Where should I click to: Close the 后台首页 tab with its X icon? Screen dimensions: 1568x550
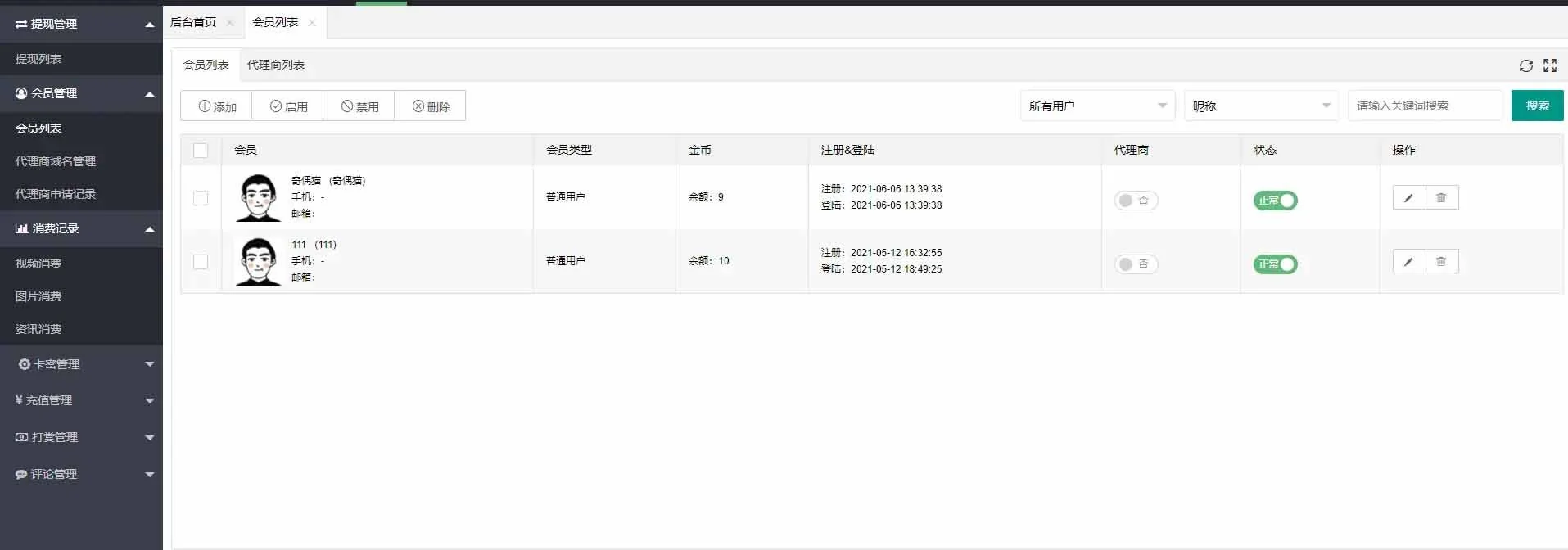point(230,23)
